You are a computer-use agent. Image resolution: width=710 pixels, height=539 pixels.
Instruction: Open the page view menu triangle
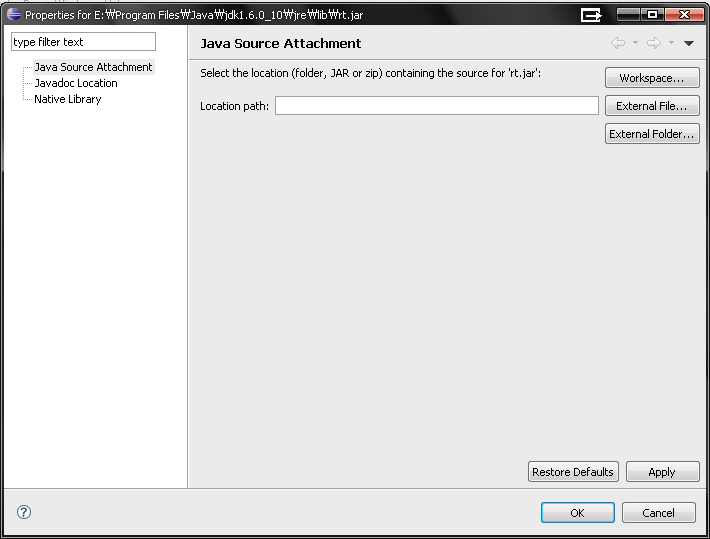[x=689, y=43]
